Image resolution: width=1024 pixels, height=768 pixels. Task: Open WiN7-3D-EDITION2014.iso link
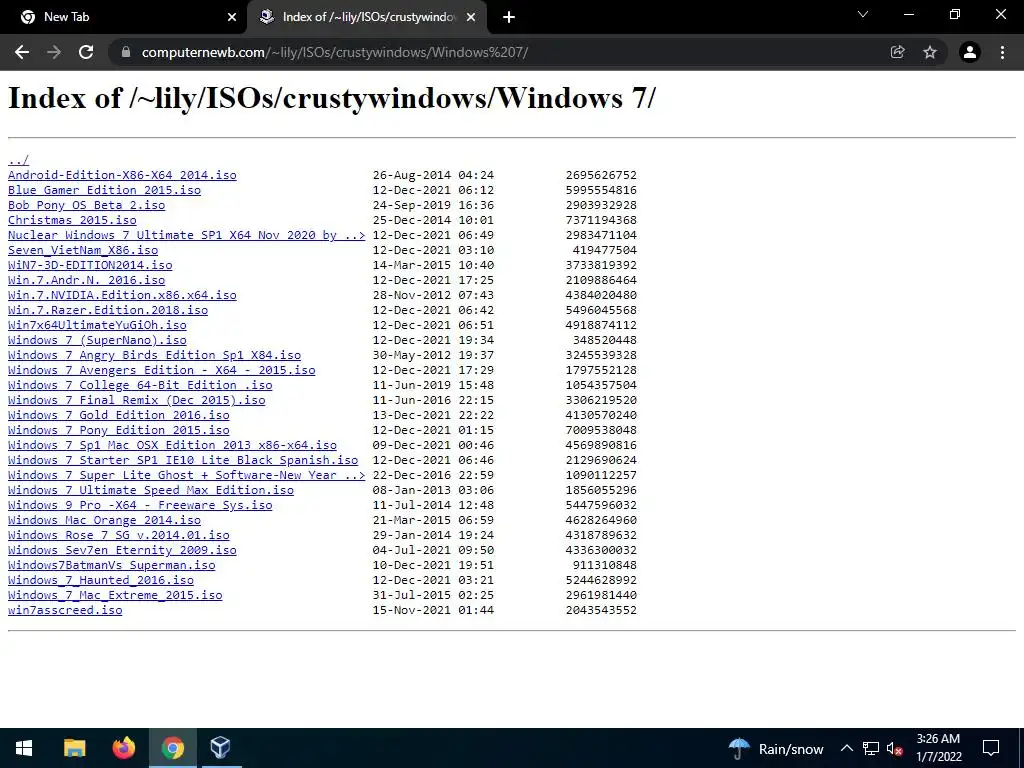tap(90, 265)
